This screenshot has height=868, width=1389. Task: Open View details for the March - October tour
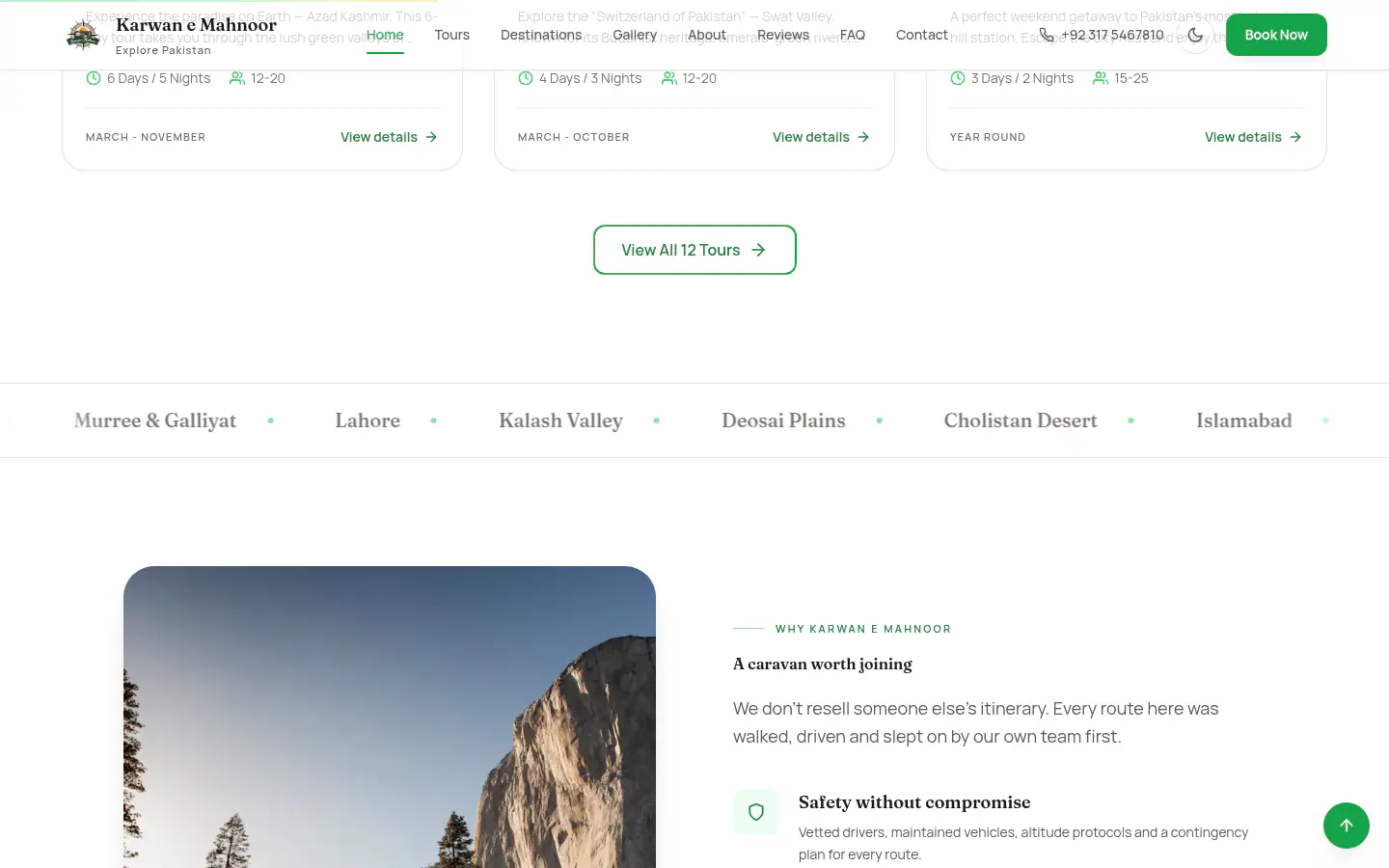(822, 137)
